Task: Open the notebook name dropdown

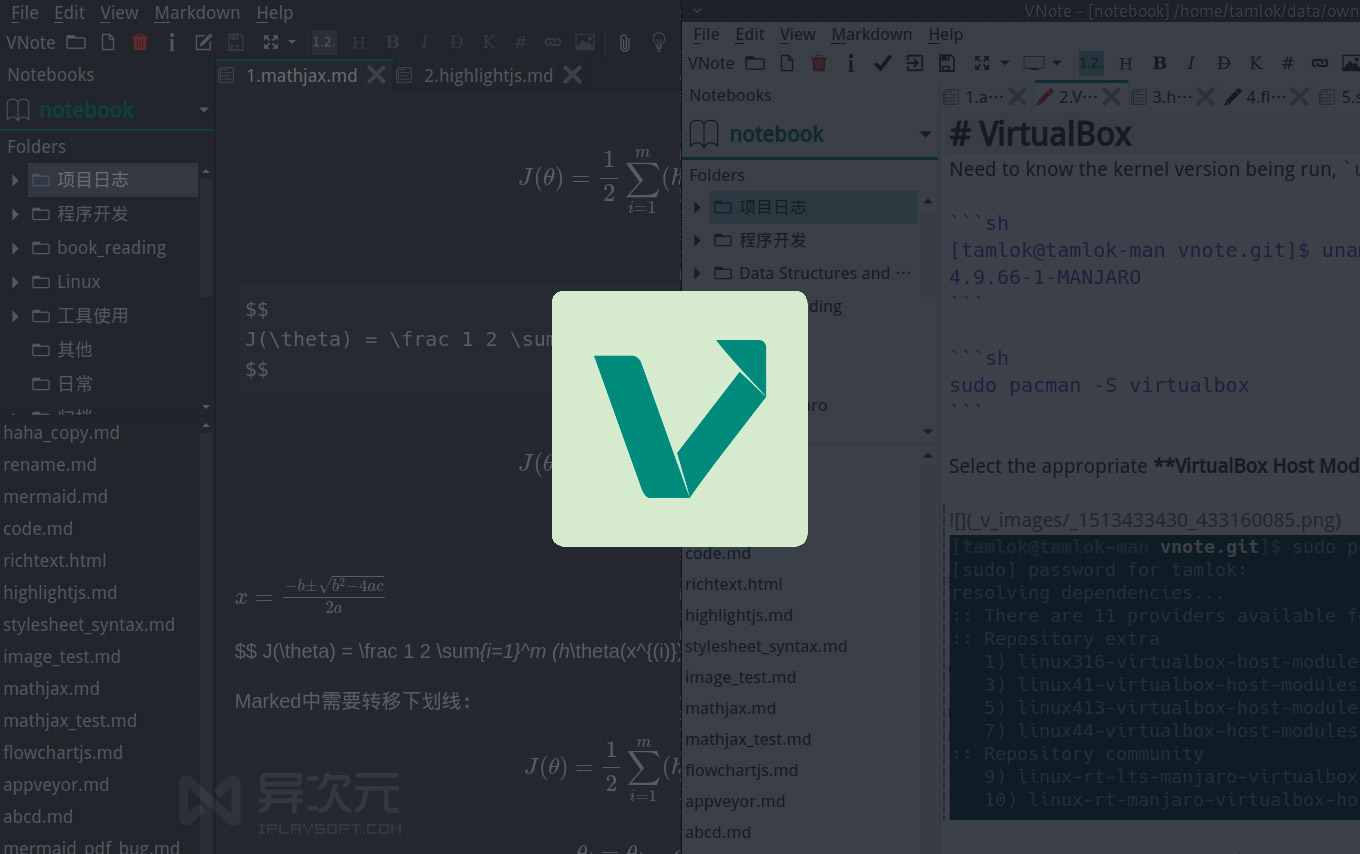Action: [x=203, y=110]
